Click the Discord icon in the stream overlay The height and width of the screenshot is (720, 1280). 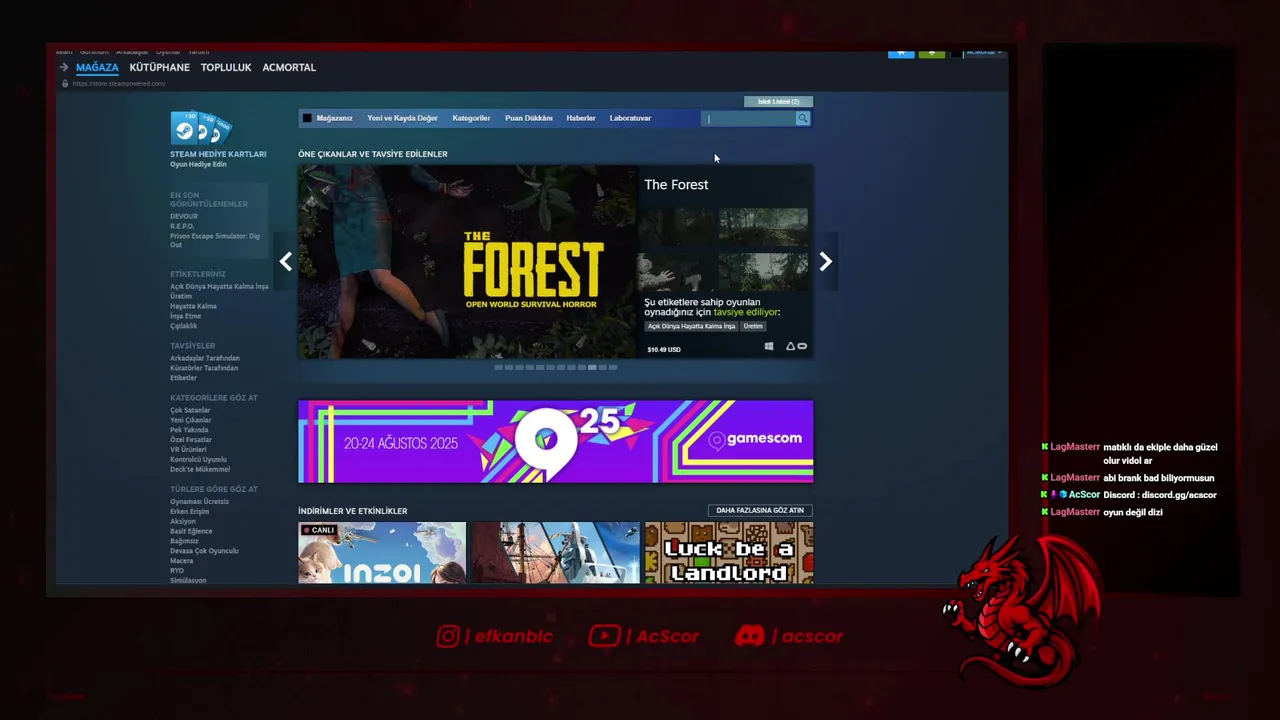tap(750, 636)
